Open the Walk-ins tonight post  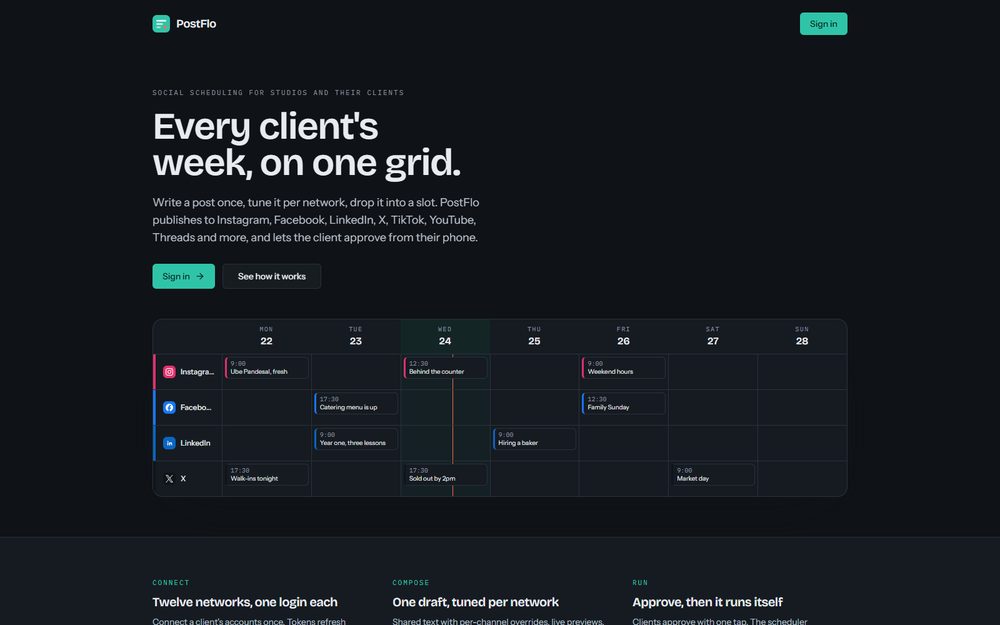pyautogui.click(x=267, y=475)
